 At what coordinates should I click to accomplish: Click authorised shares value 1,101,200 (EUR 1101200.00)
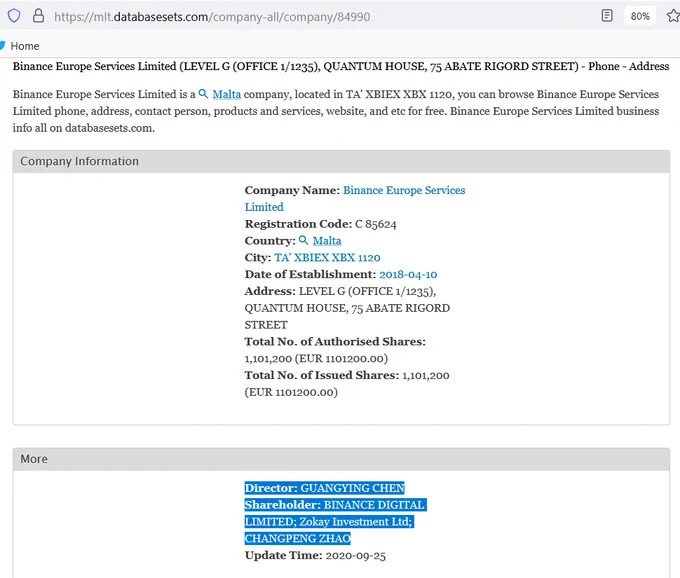click(316, 359)
